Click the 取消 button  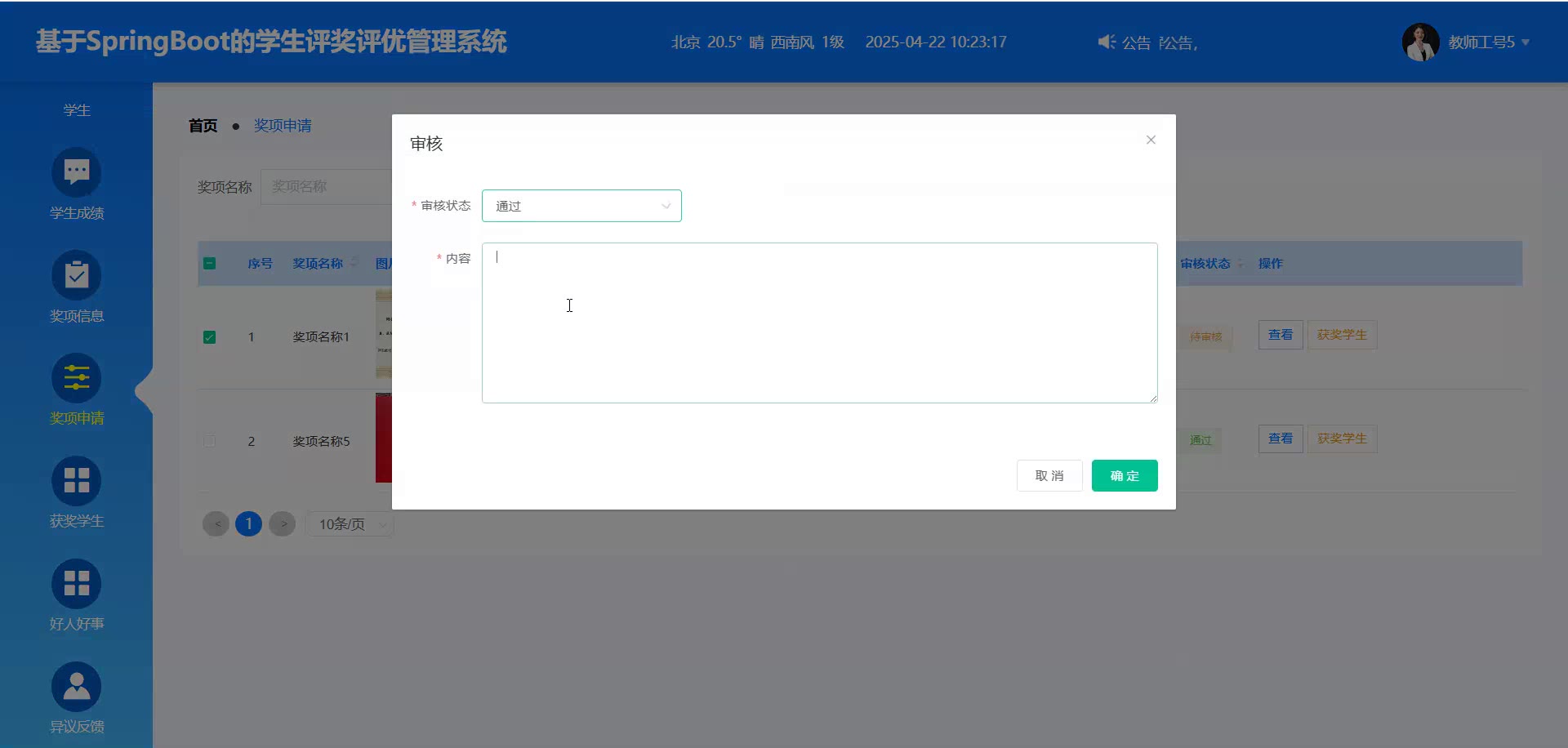tap(1049, 475)
